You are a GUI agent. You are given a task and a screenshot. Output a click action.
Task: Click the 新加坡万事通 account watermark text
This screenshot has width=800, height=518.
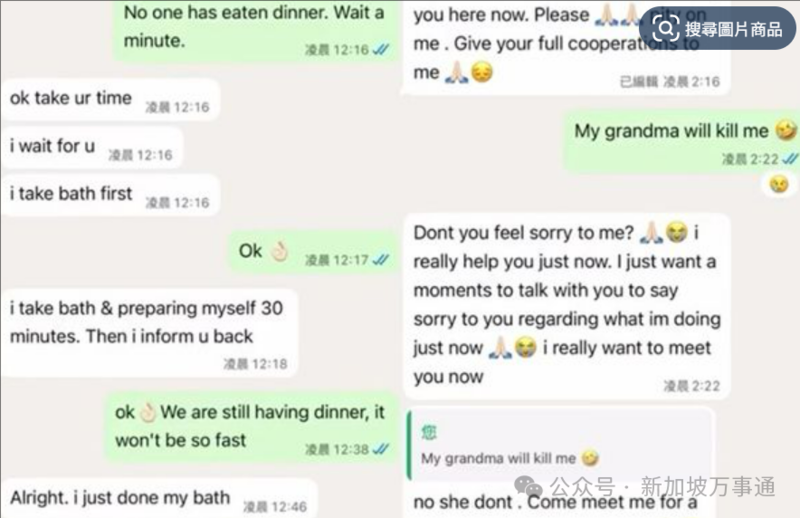(x=708, y=486)
